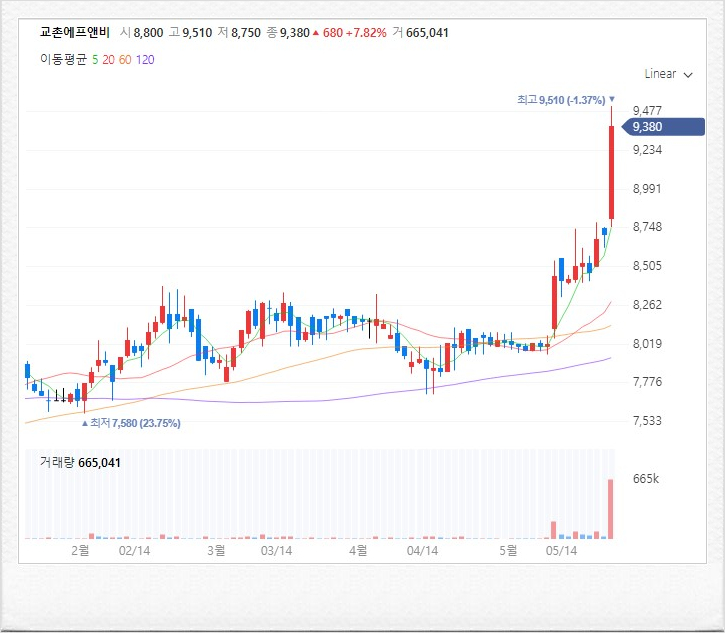Click the 5월 month axis label
725x633 pixels.
pyautogui.click(x=508, y=551)
